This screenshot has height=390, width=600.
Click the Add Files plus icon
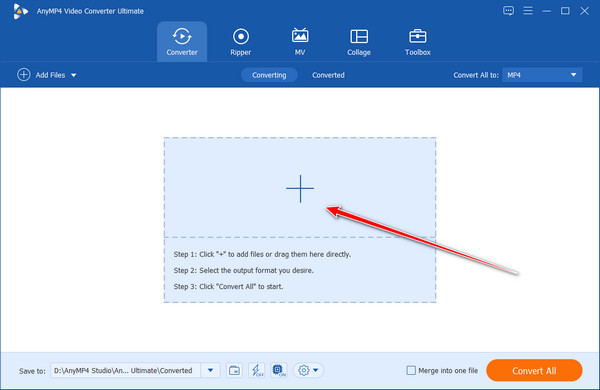coord(24,75)
